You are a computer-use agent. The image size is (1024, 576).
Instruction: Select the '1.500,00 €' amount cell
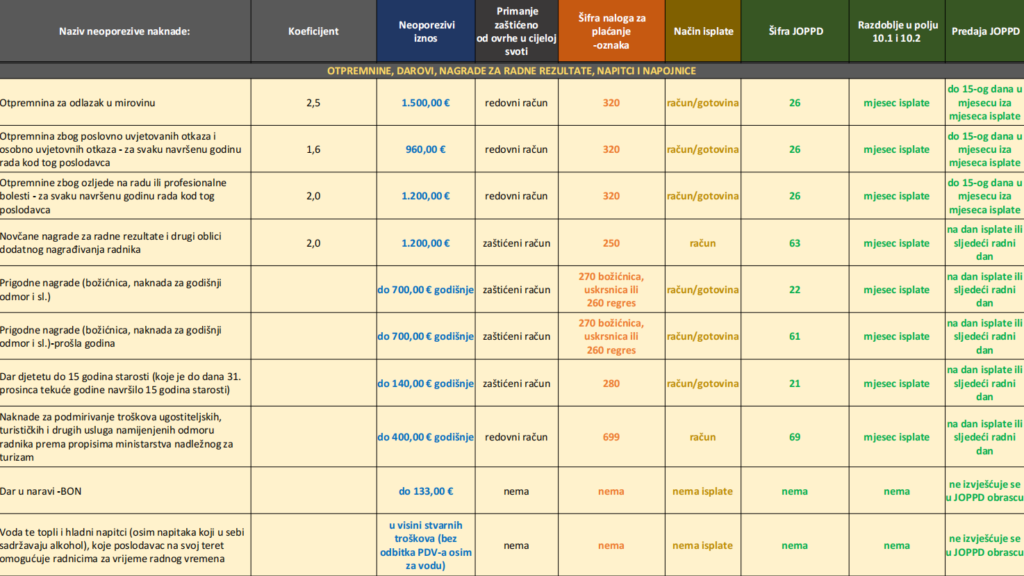click(425, 103)
